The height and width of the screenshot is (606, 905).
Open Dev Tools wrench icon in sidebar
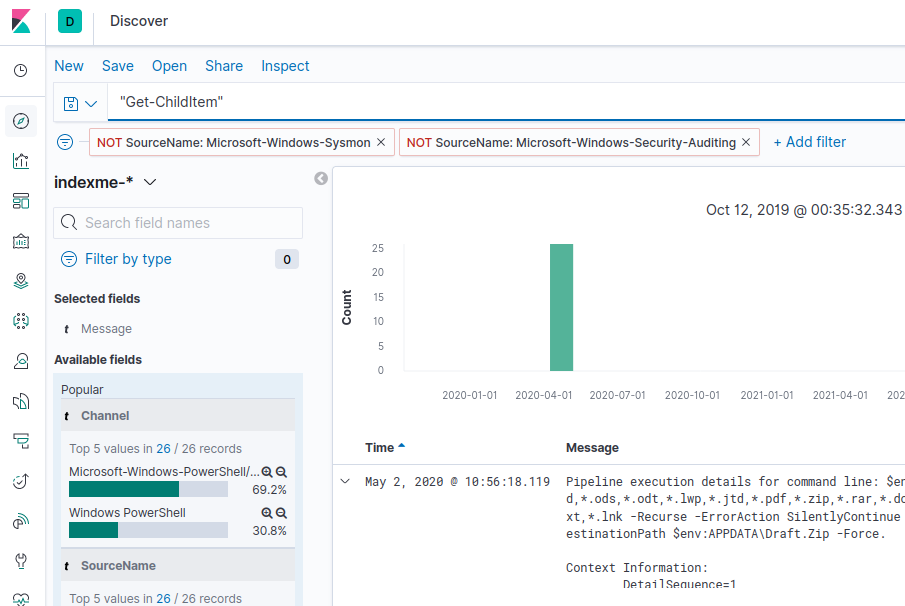pos(21,561)
